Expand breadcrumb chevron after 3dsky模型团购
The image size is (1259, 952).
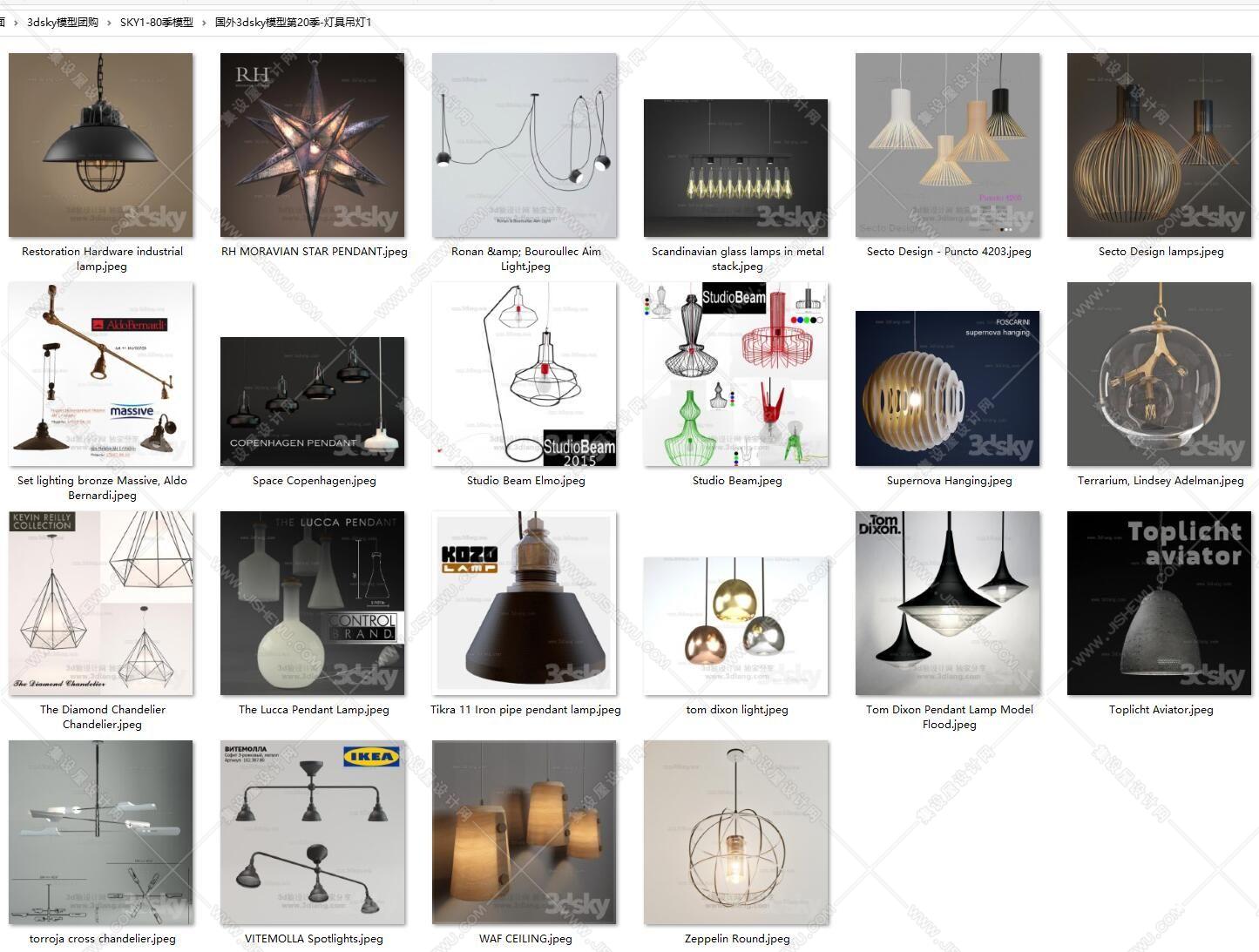click(109, 23)
